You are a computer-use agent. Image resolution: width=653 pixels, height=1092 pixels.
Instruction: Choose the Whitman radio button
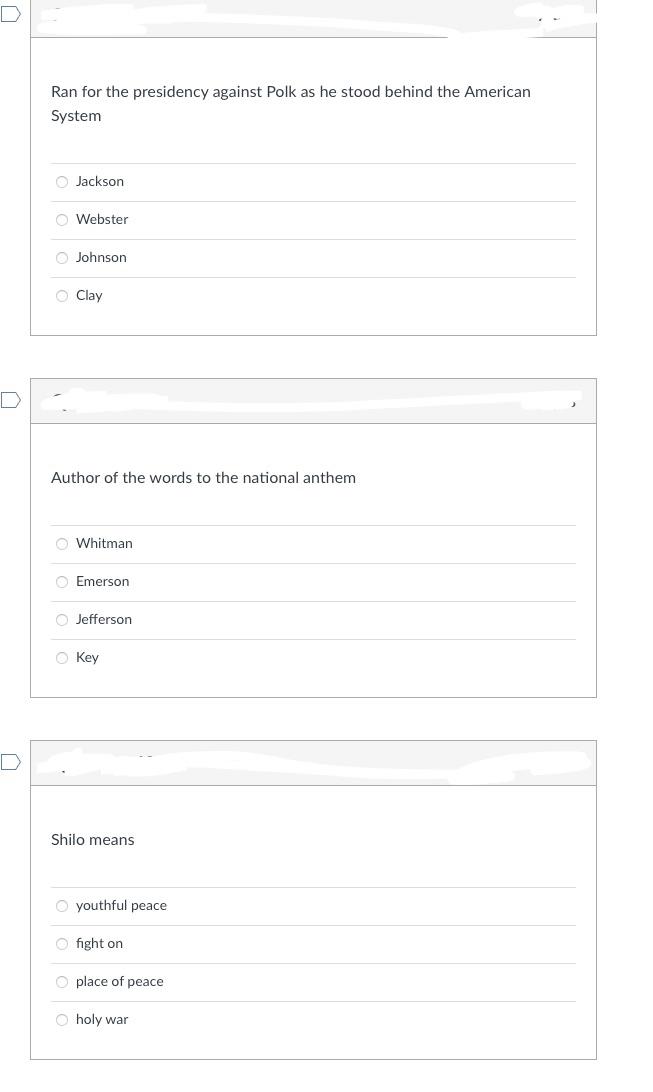pyautogui.click(x=62, y=544)
